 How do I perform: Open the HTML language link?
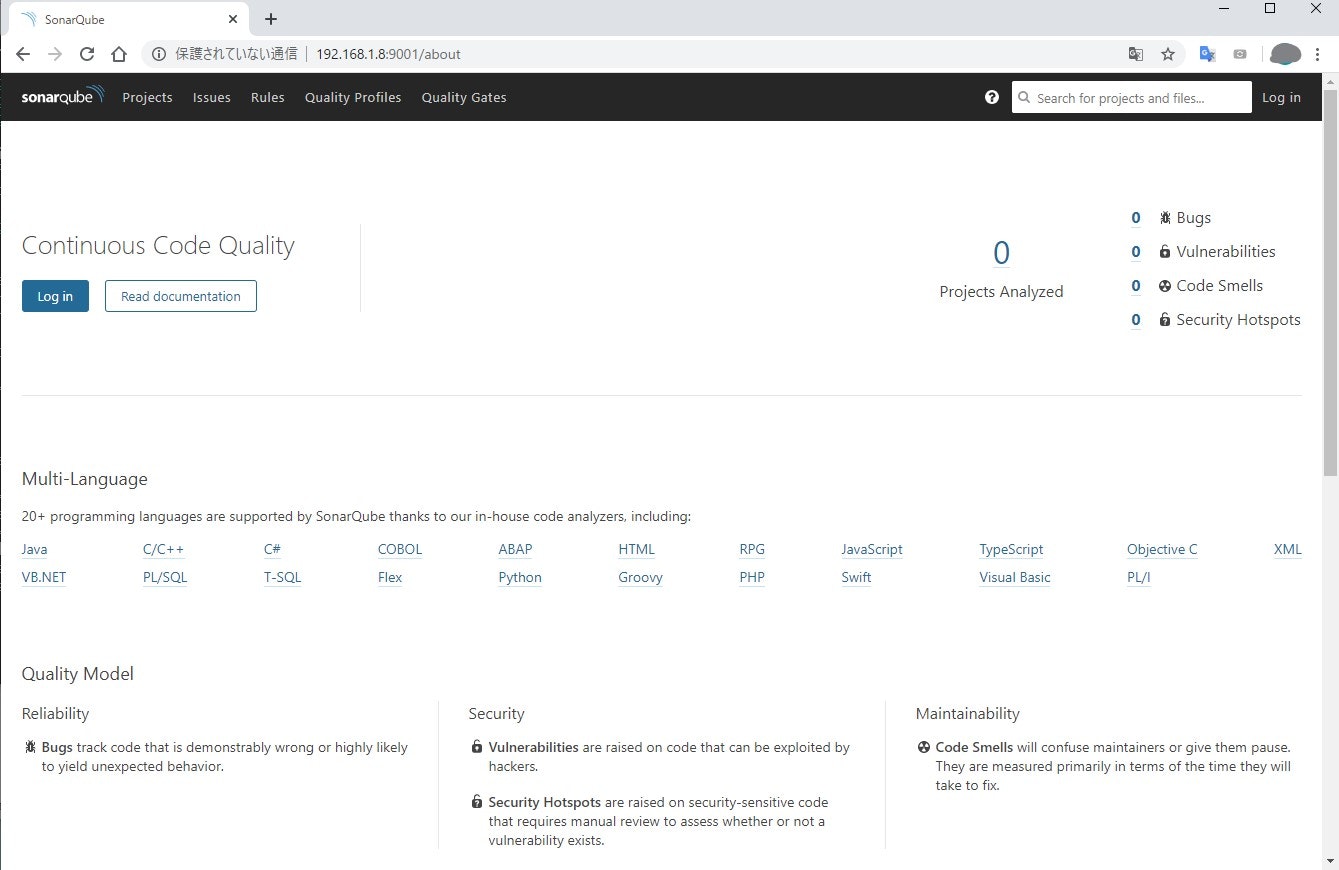pyautogui.click(x=637, y=549)
